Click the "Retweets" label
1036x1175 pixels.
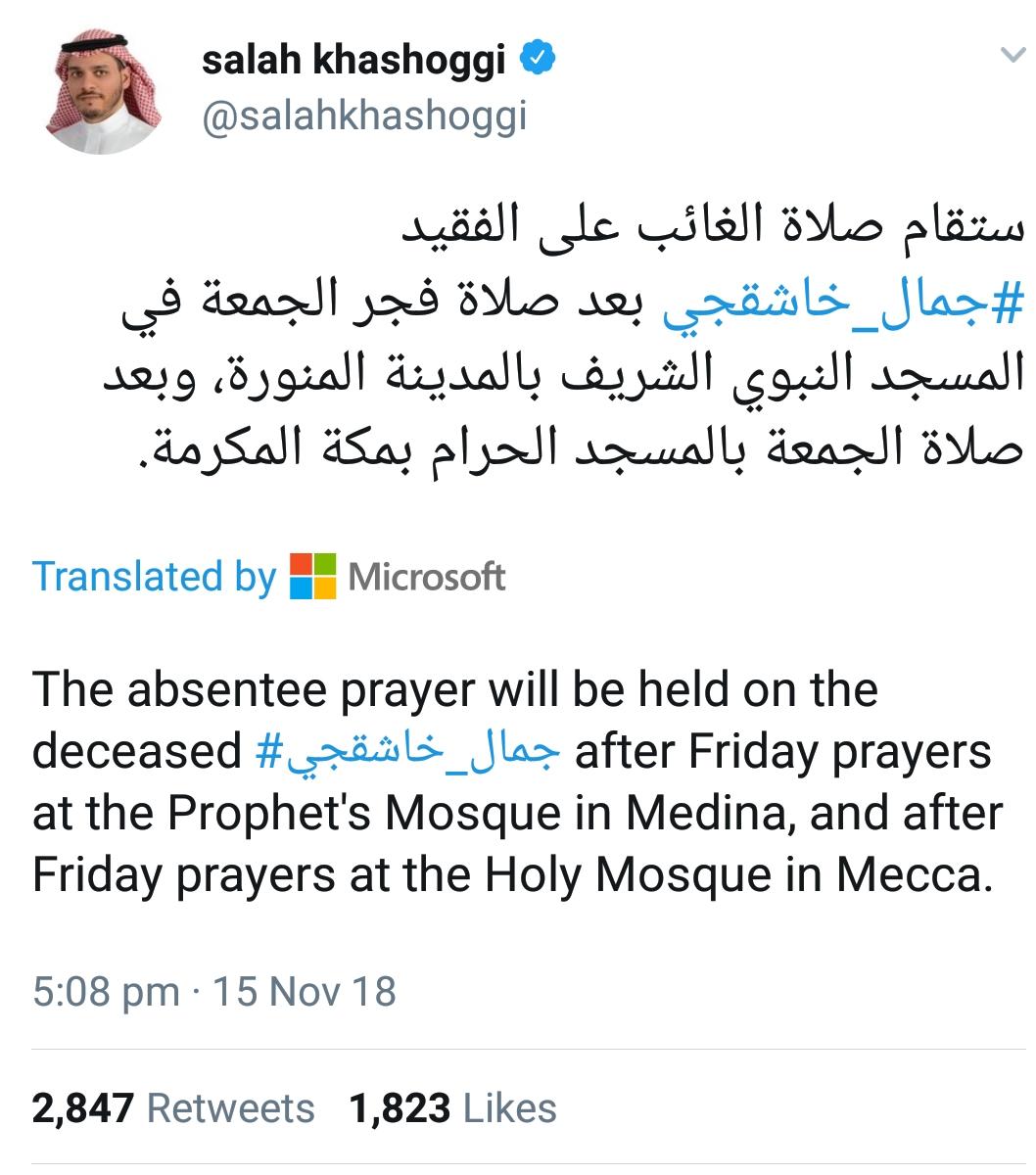pos(231,1108)
